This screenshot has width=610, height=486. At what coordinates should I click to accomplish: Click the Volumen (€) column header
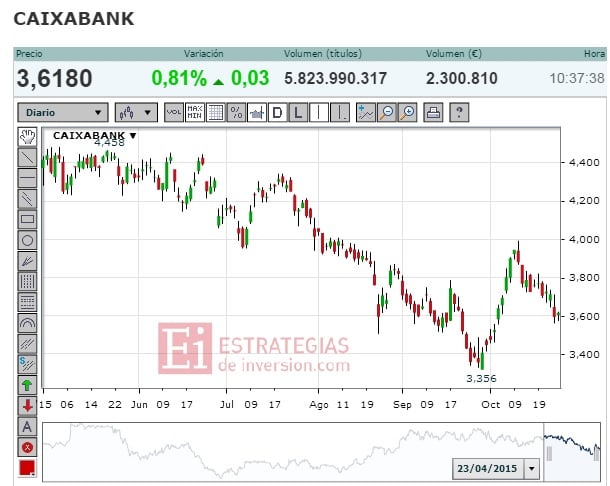tap(454, 54)
